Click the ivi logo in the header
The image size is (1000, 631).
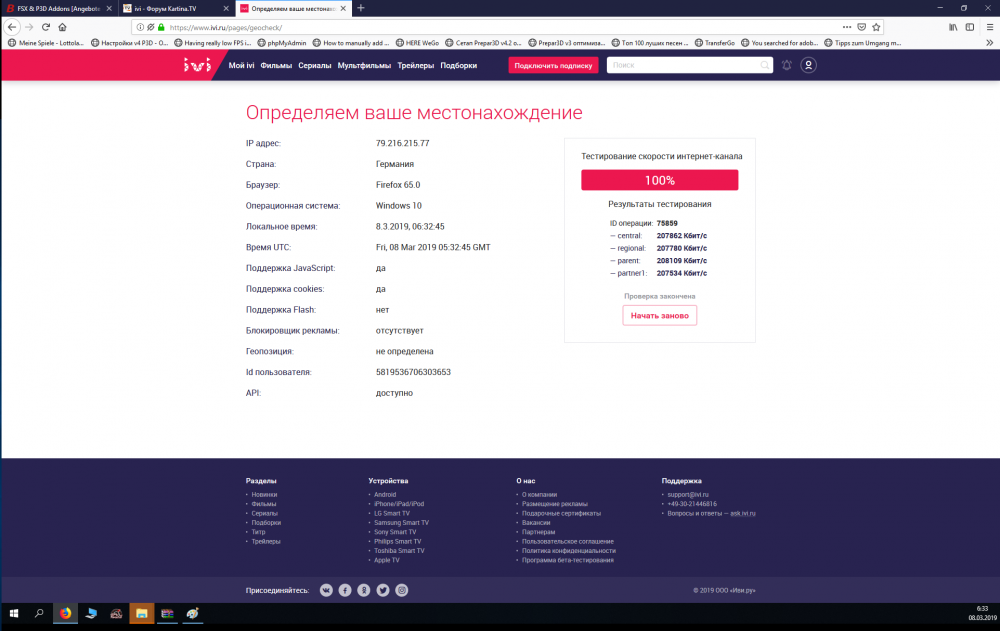coord(198,64)
